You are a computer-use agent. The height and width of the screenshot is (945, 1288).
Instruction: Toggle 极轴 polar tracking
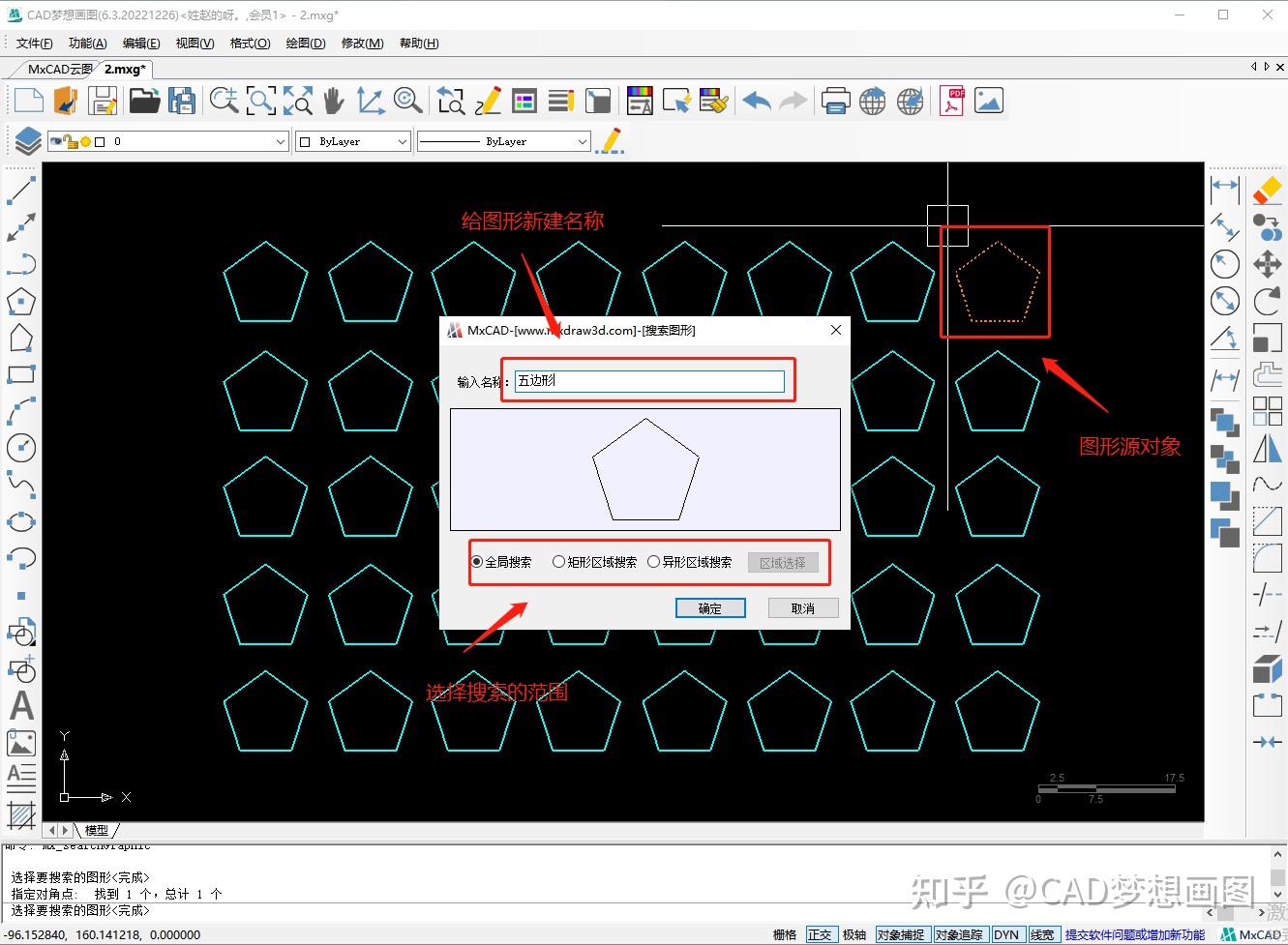pos(854,934)
